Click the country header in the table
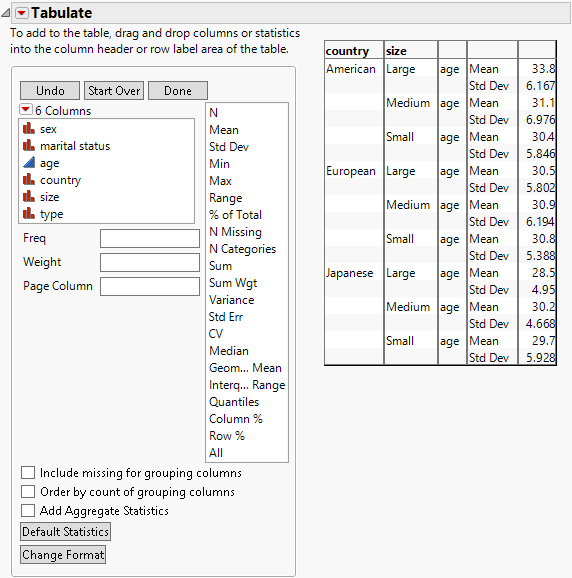 [347, 51]
